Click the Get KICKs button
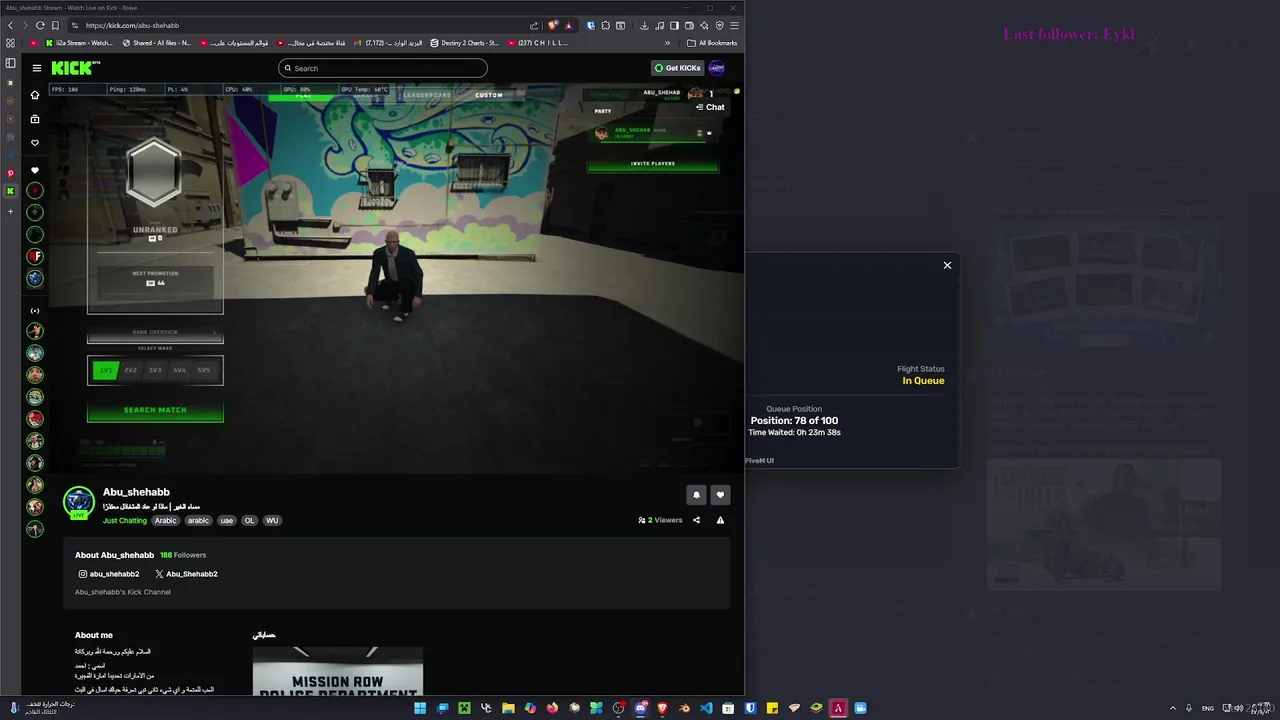The image size is (1280, 720). pos(677,68)
